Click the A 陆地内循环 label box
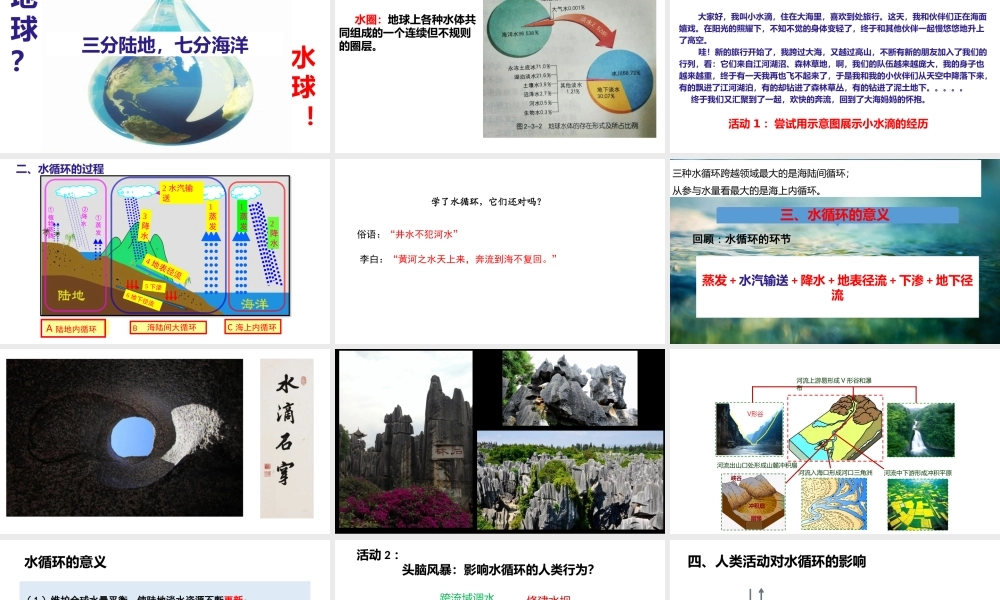This screenshot has height=600, width=1000. (73, 329)
